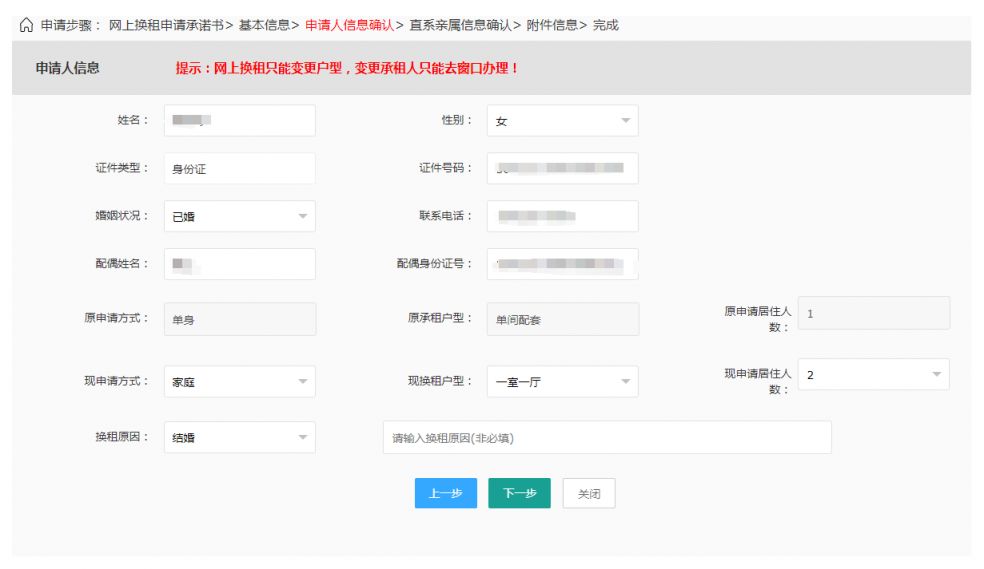Screen dimensions: 984x569
Task: Click the 联系电话 input field
Action: (x=562, y=216)
